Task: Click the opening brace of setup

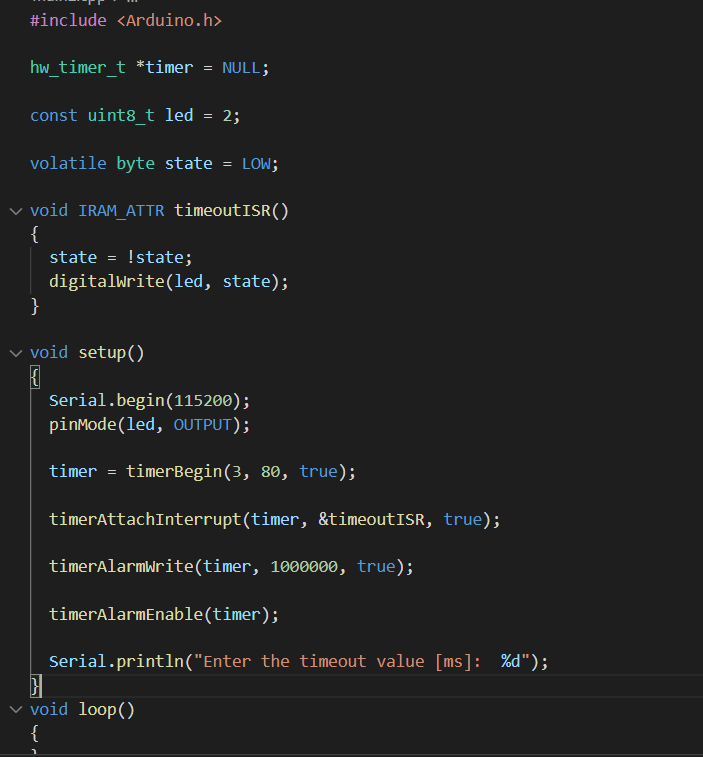Action: 35,377
